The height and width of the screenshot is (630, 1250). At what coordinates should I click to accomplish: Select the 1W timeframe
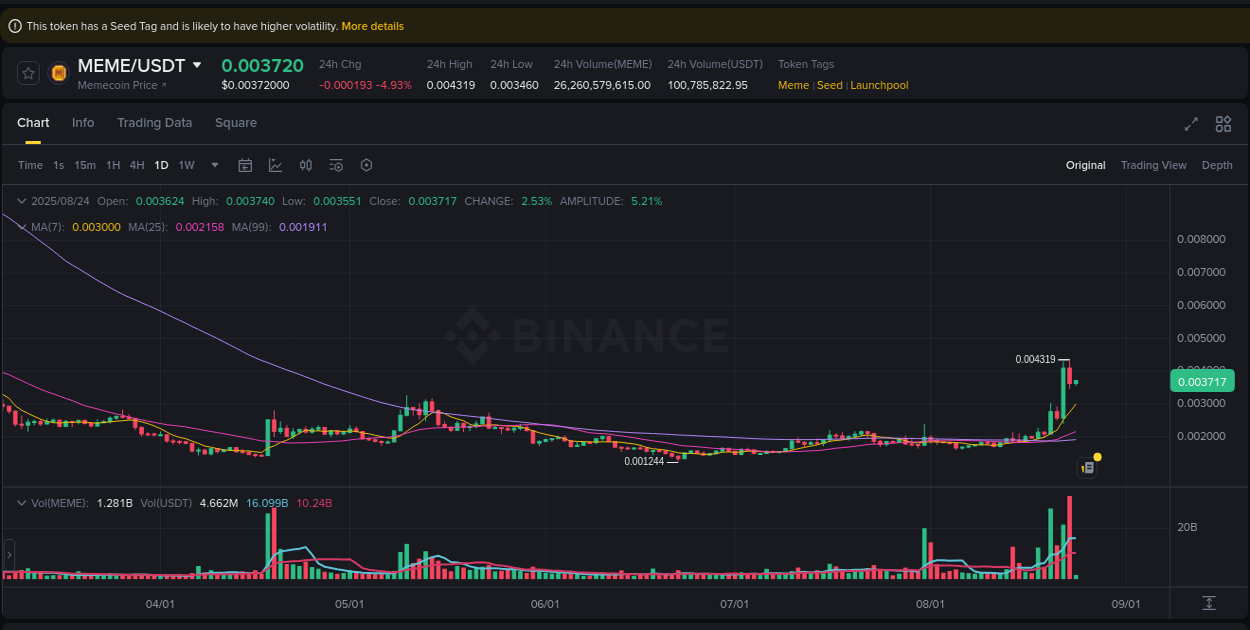click(186, 164)
